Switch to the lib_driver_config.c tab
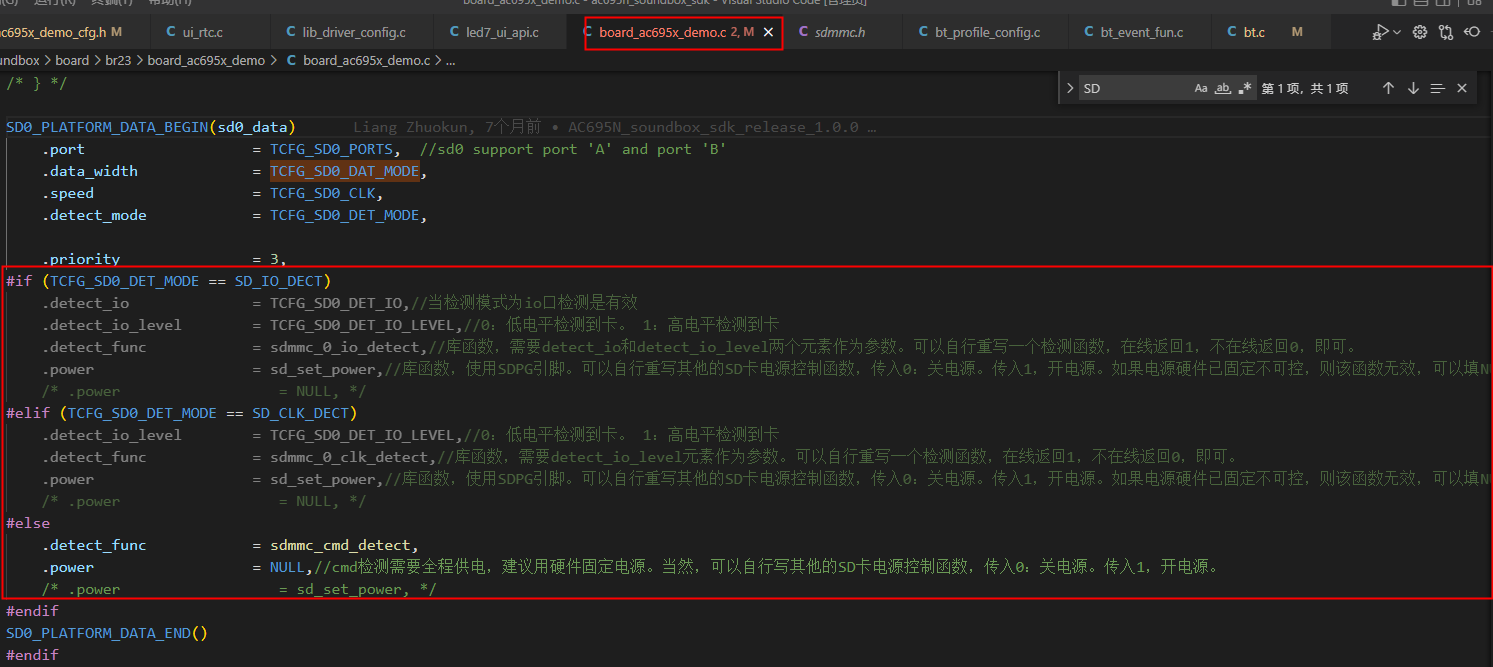 point(353,33)
